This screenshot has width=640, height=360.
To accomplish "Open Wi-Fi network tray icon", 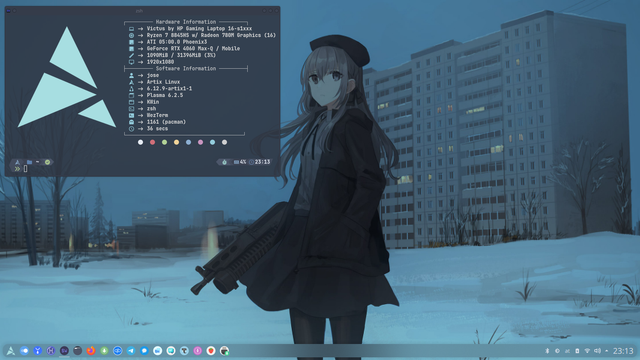I will click(587, 351).
